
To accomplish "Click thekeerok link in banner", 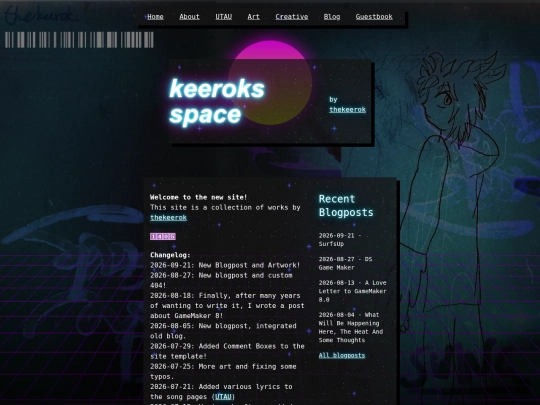I will [347, 110].
